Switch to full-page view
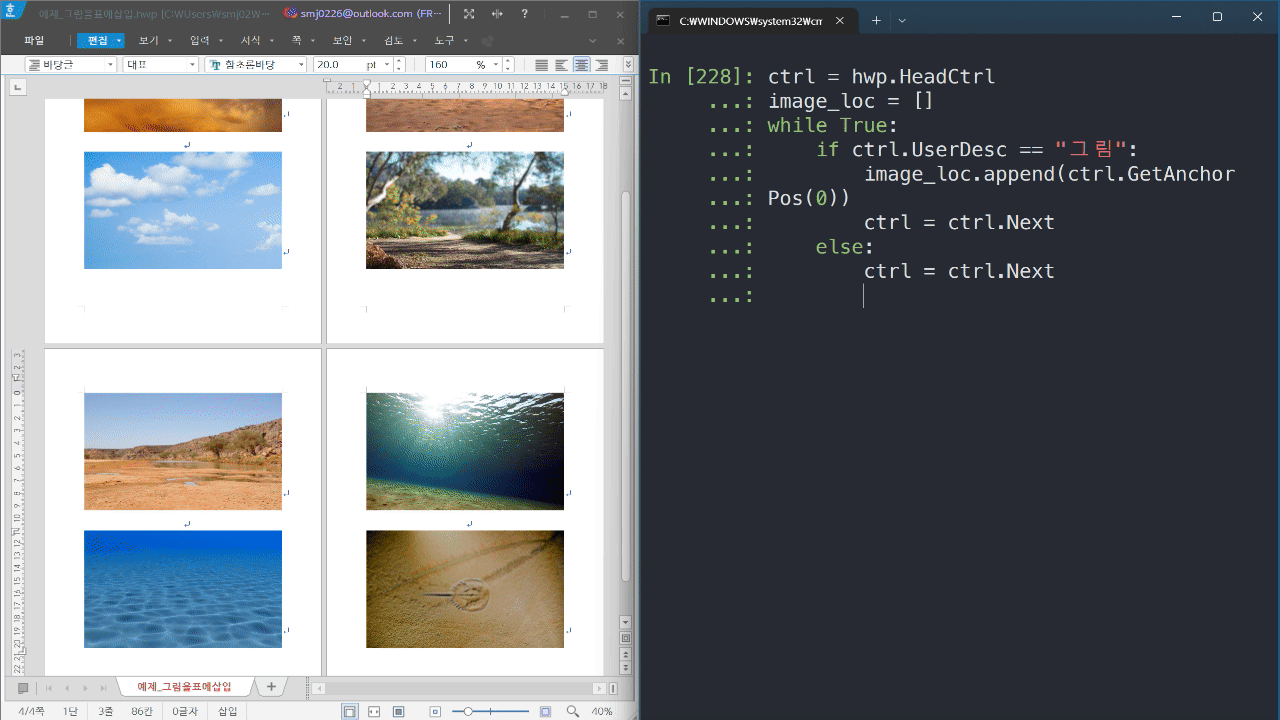This screenshot has width=1280, height=720. 398,712
